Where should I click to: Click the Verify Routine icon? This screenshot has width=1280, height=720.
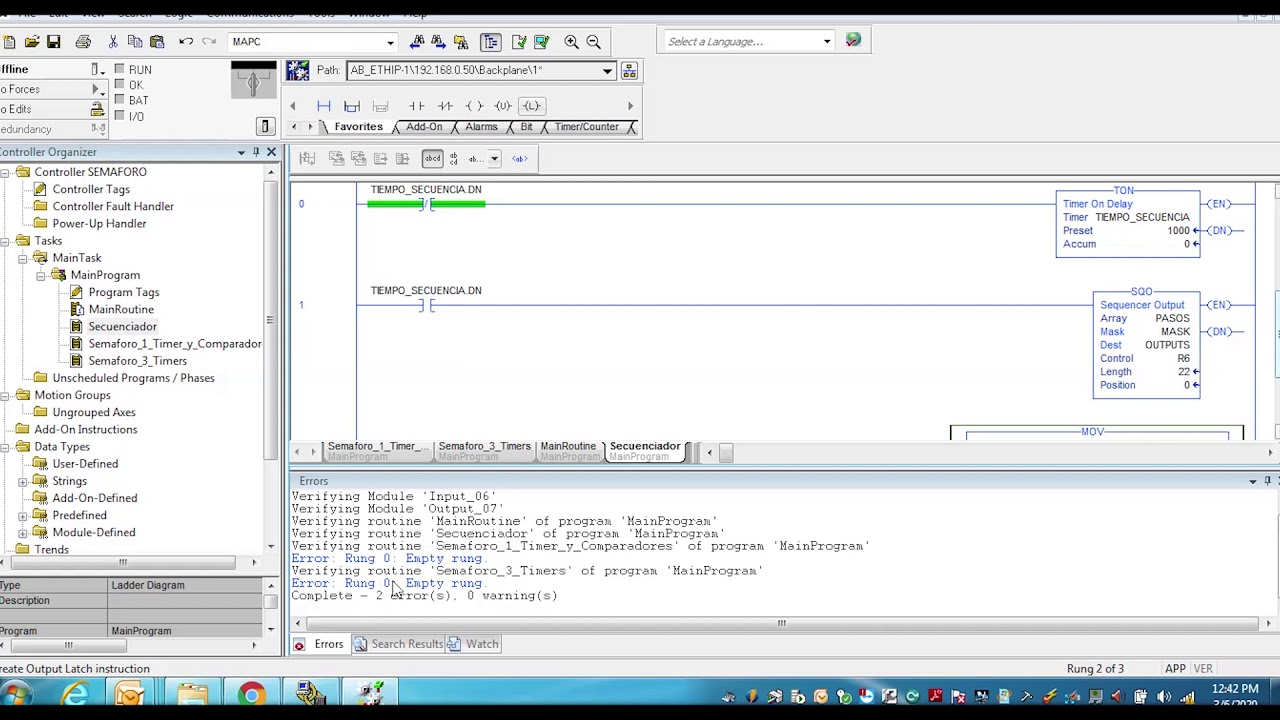tap(519, 42)
